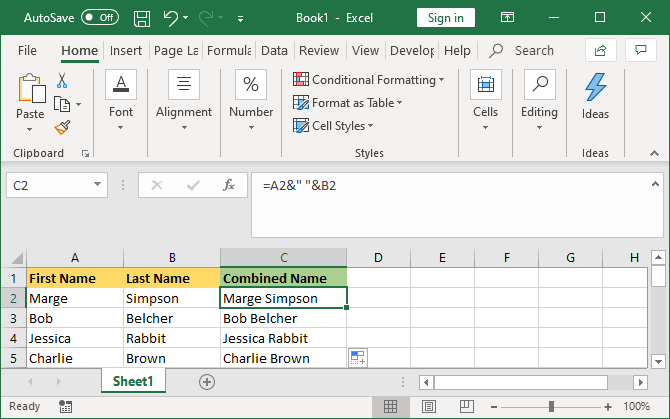Click the Undo arrow icon
Image resolution: width=670 pixels, height=419 pixels.
(171, 18)
